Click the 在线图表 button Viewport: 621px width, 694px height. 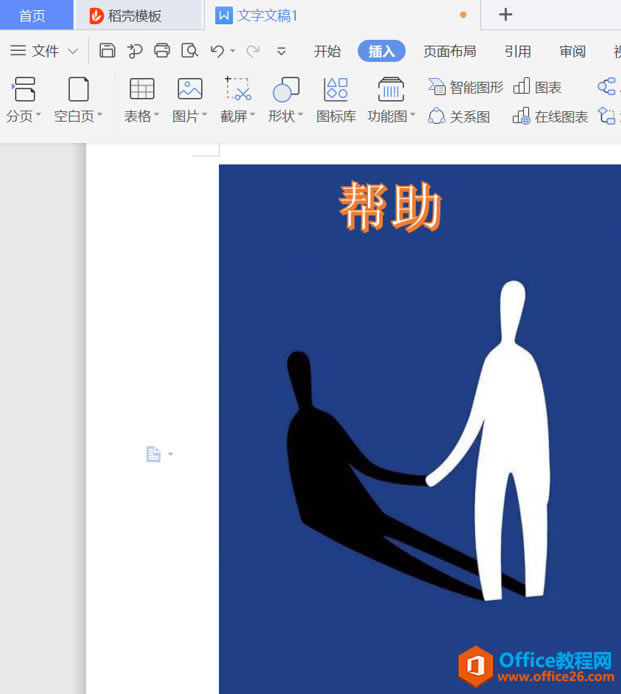550,116
